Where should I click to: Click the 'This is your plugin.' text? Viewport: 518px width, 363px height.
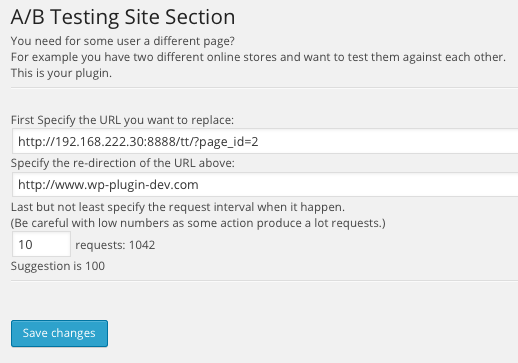(61, 73)
